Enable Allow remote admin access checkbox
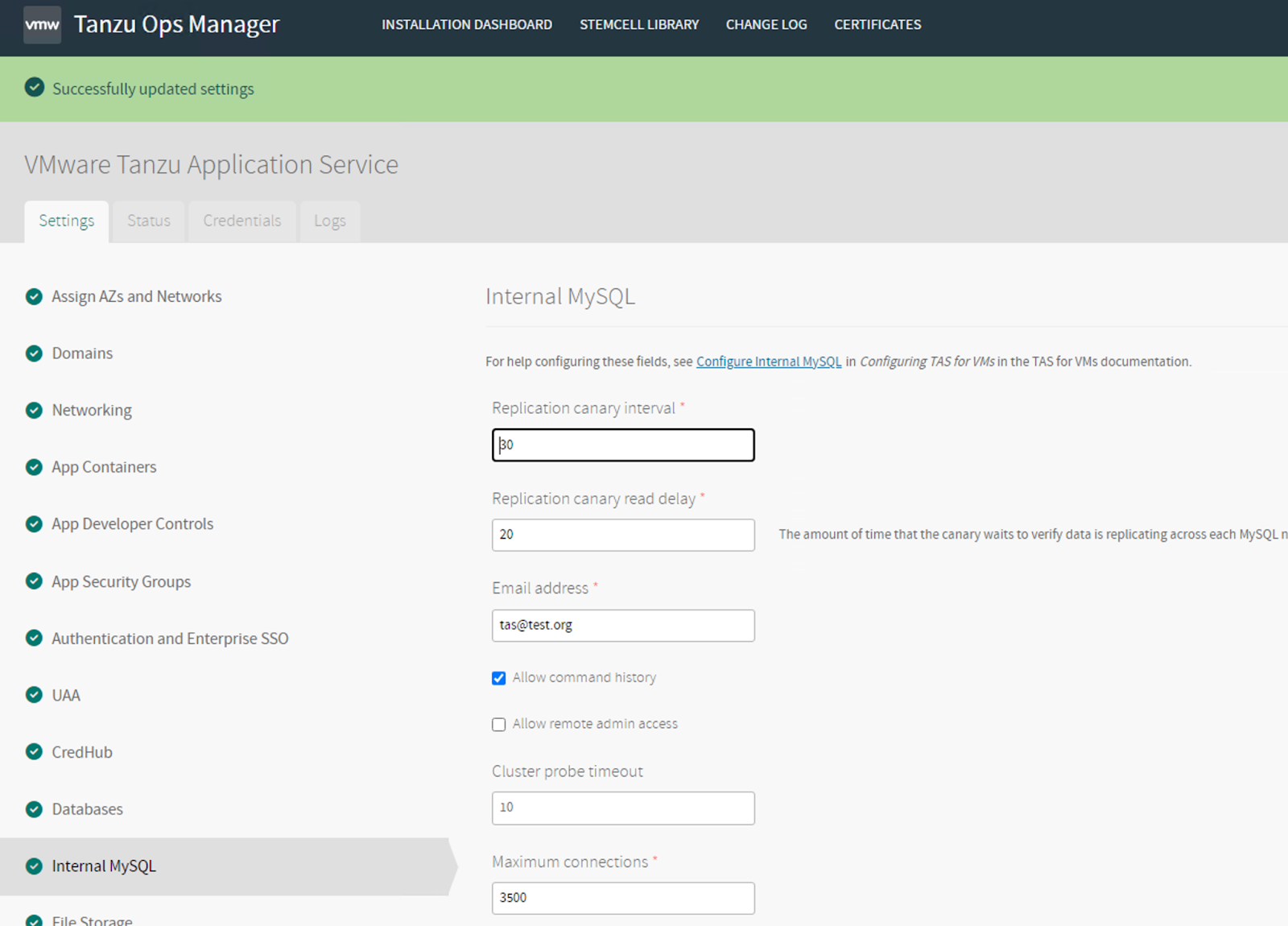This screenshot has width=1288, height=926. (x=499, y=725)
